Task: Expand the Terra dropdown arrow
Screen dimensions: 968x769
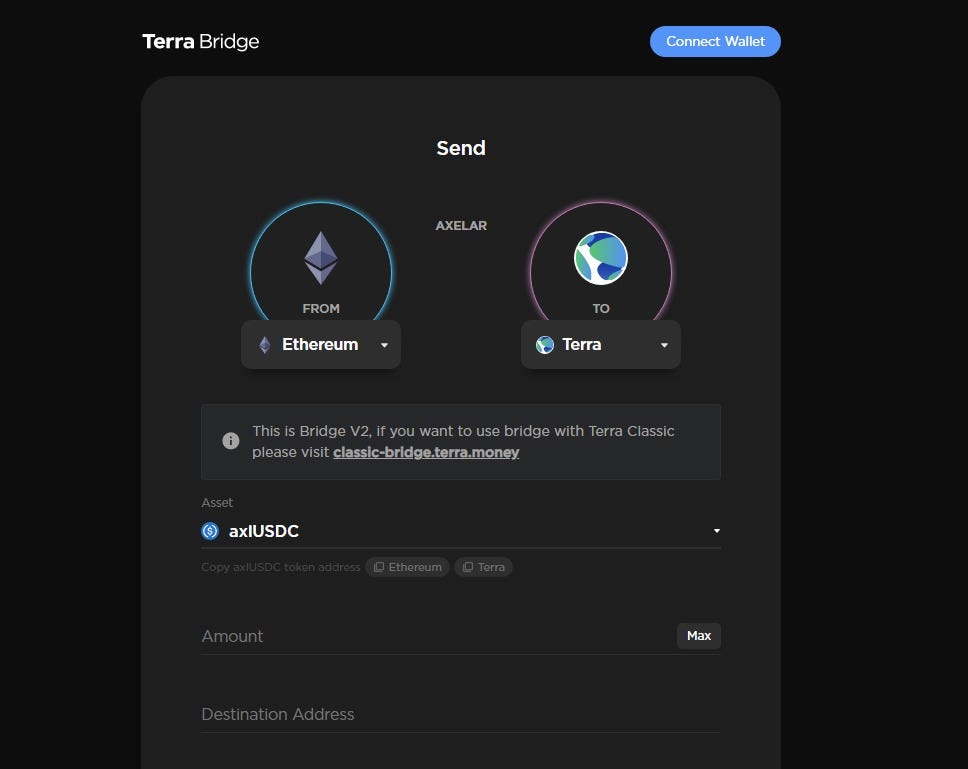Action: coord(664,345)
